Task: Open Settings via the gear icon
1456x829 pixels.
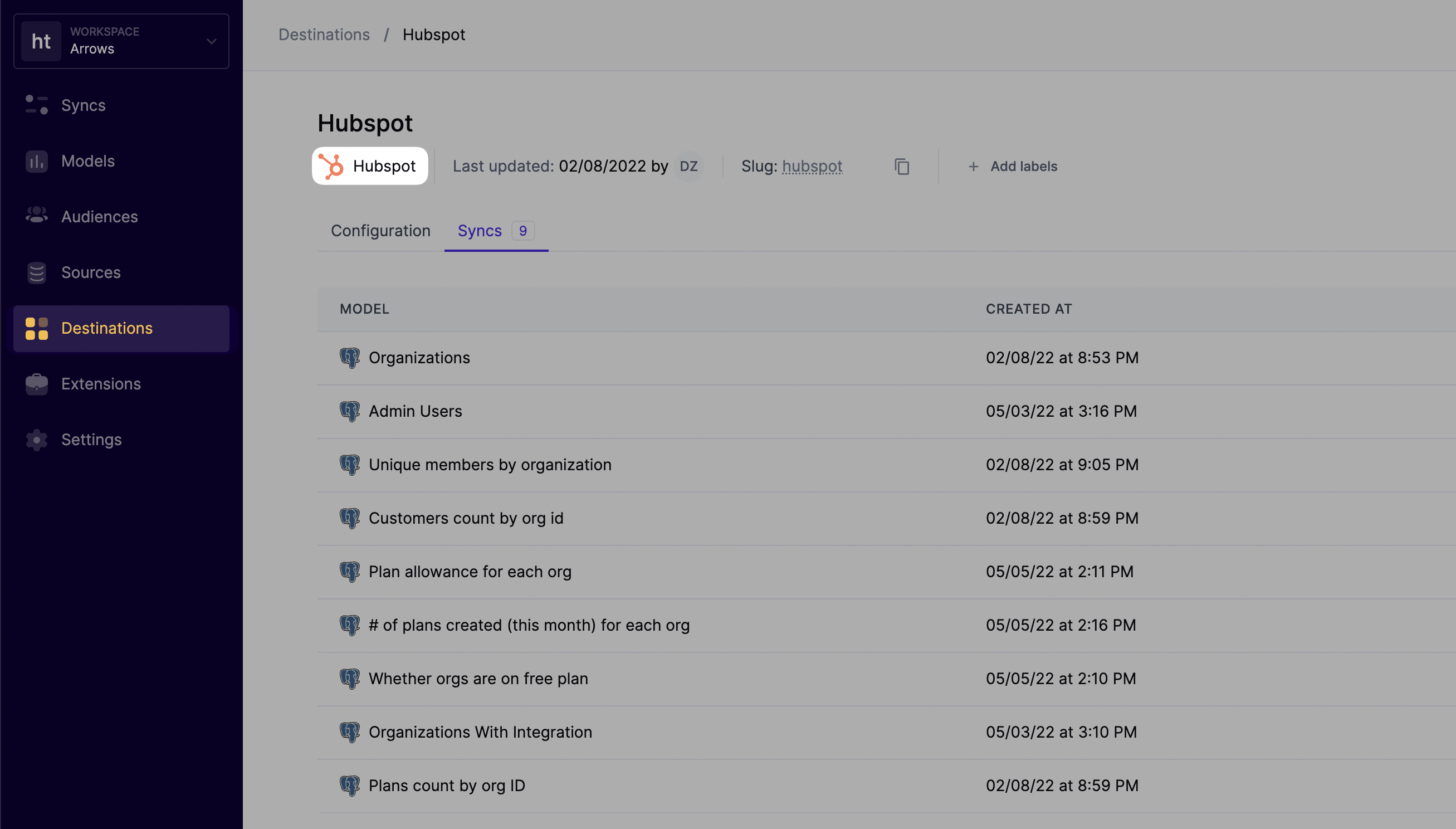Action: (36, 440)
